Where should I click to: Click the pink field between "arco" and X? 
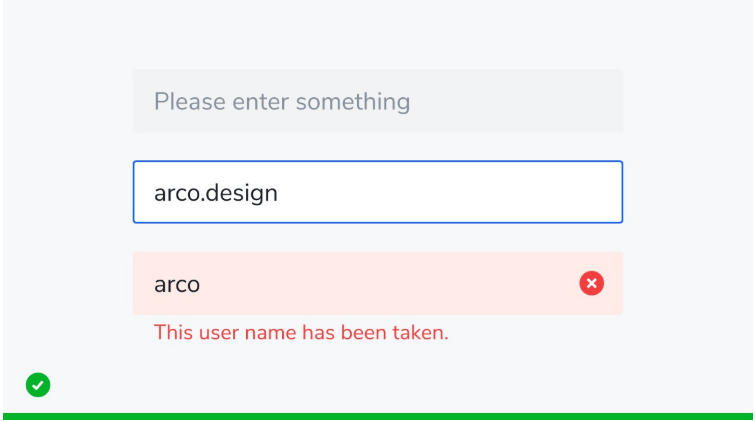[x=390, y=284]
